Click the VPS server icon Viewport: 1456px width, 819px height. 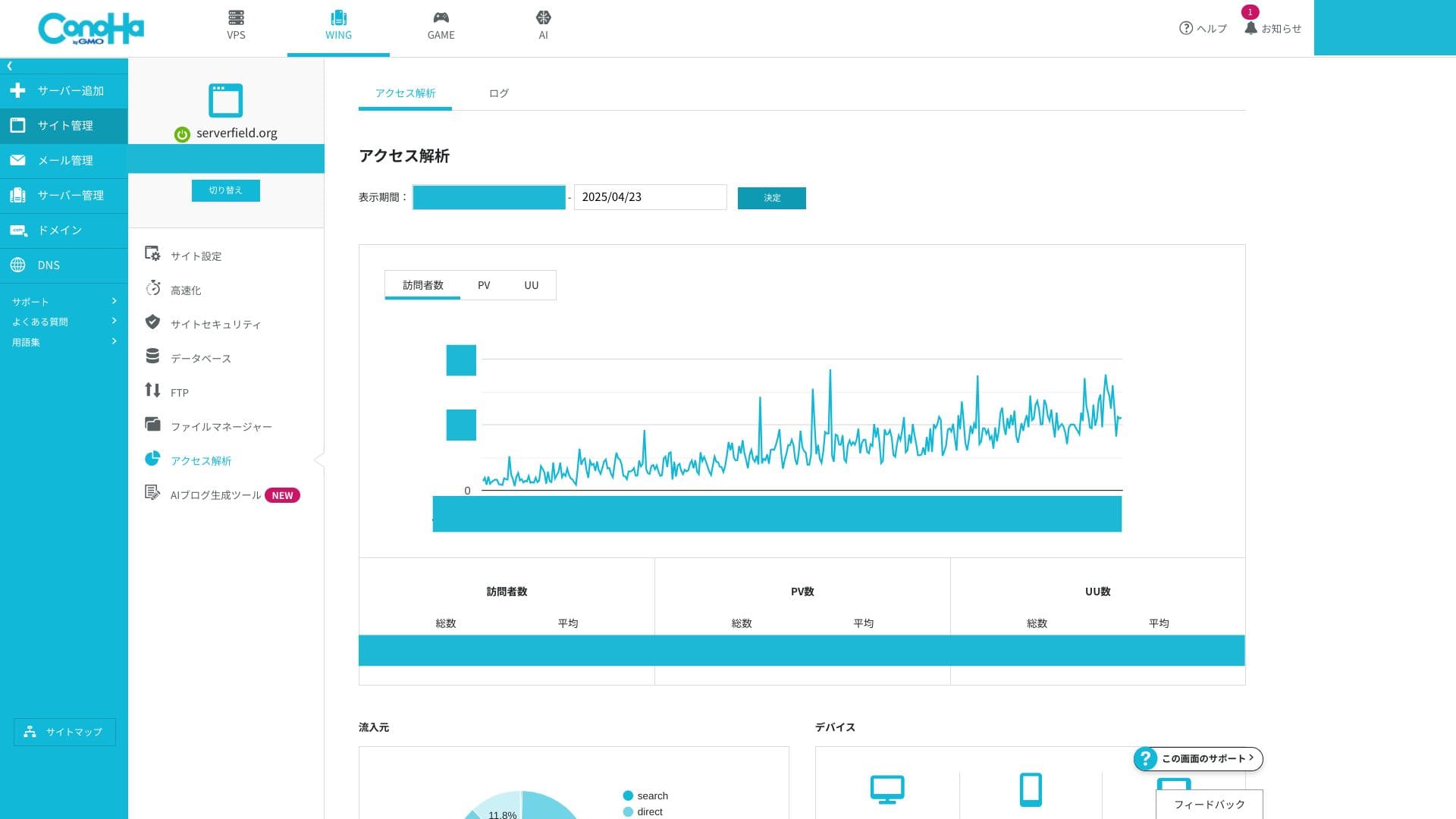pos(236,17)
